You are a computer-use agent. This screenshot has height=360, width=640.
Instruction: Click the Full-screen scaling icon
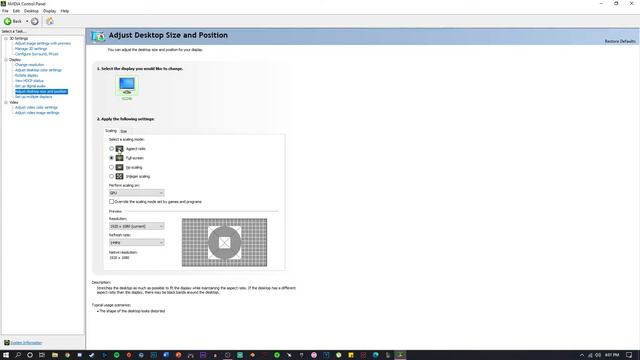point(119,158)
